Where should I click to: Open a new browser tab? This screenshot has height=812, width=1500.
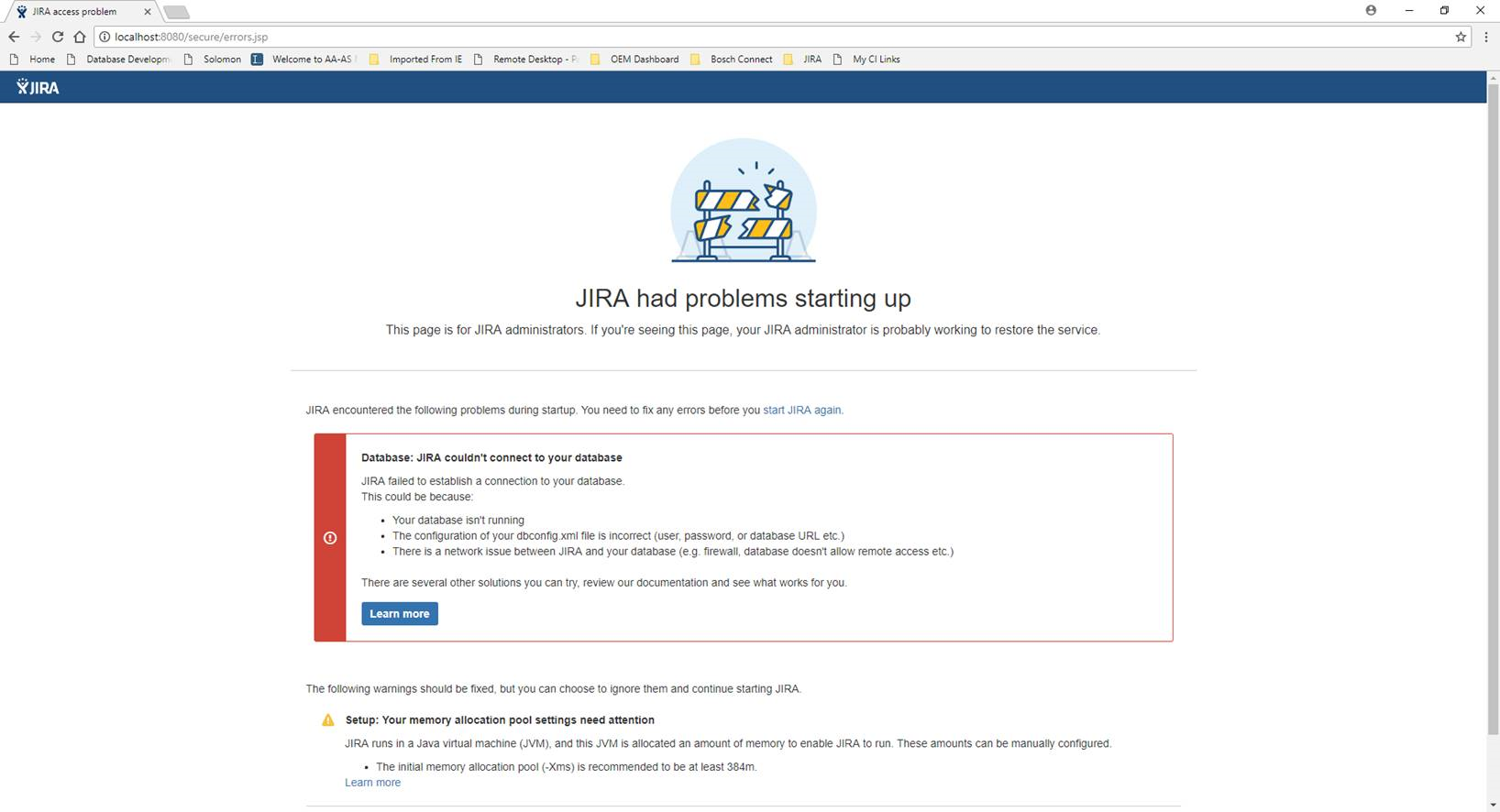pyautogui.click(x=176, y=12)
